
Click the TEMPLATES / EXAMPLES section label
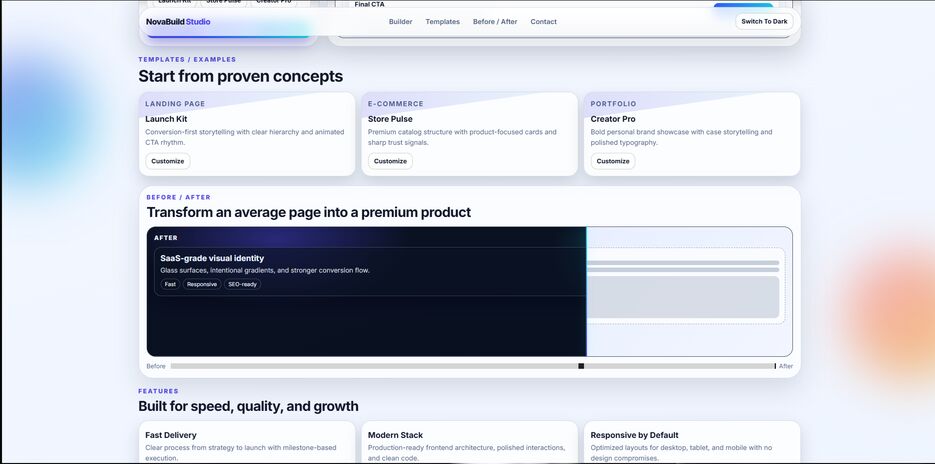(187, 60)
